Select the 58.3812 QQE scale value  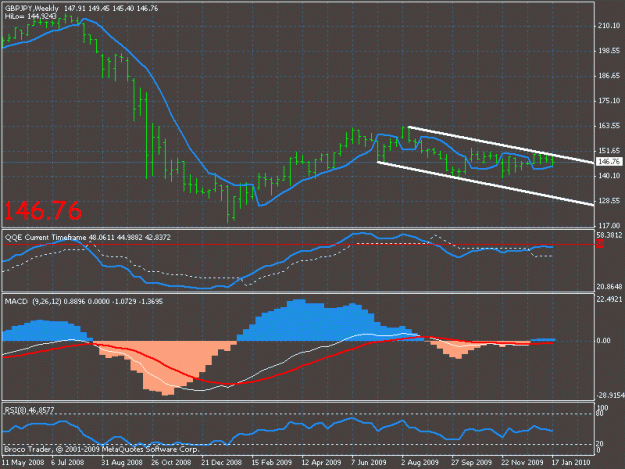609,235
